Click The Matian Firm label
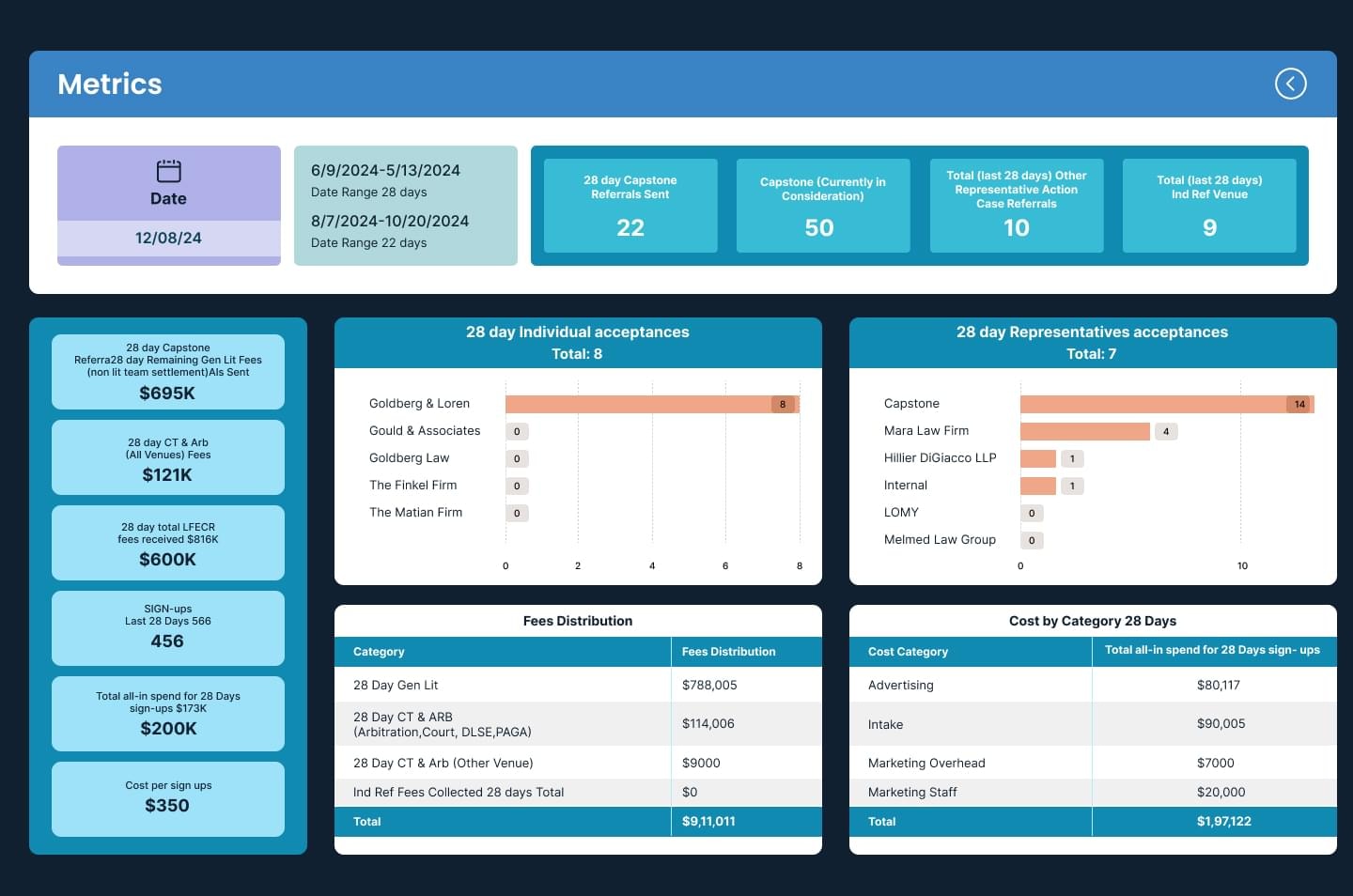The image size is (1353, 896). (415, 513)
